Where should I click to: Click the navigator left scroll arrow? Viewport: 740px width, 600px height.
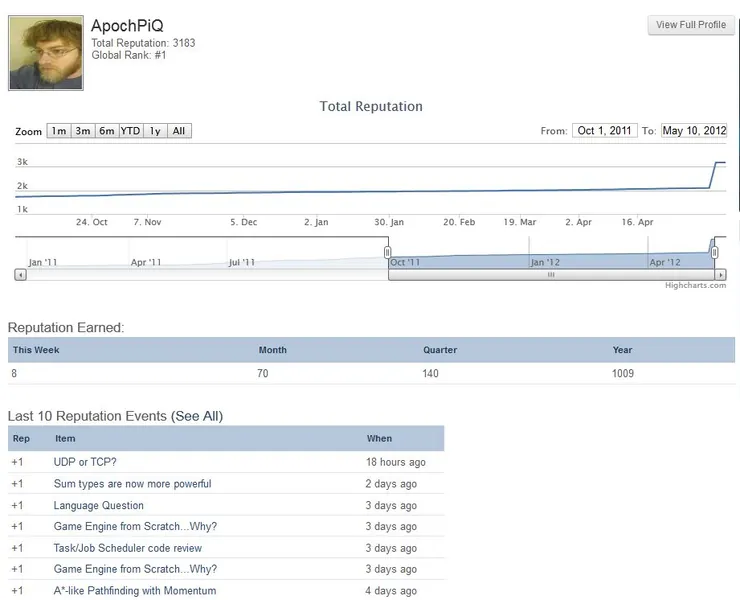click(20, 275)
